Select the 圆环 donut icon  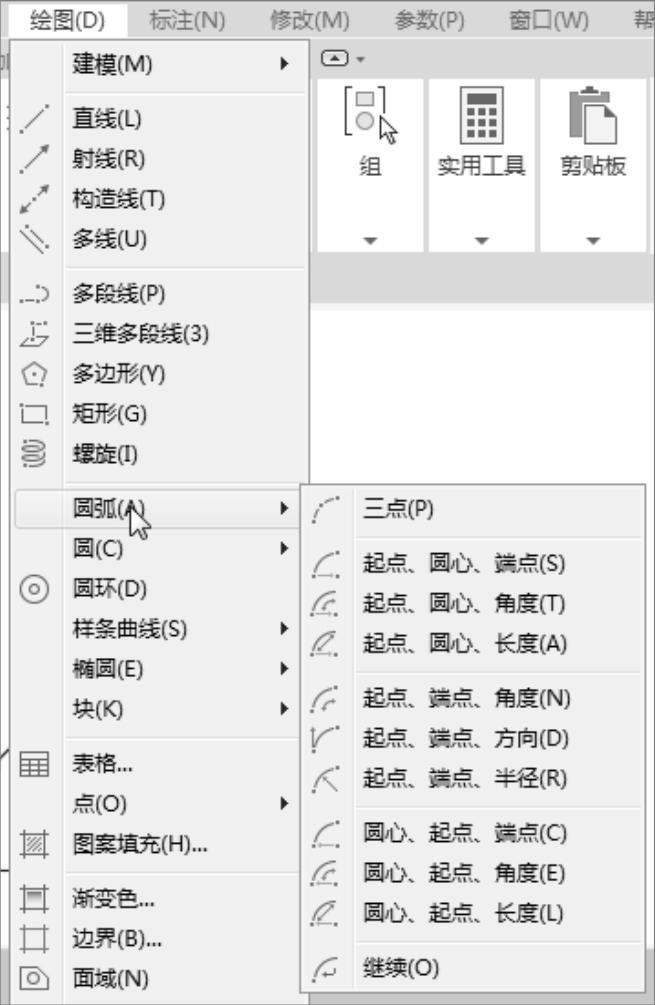(x=35, y=589)
